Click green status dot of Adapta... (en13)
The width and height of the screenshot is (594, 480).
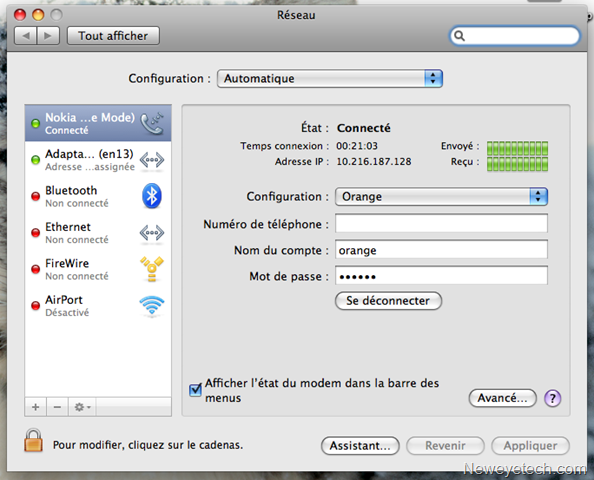[x=36, y=160]
